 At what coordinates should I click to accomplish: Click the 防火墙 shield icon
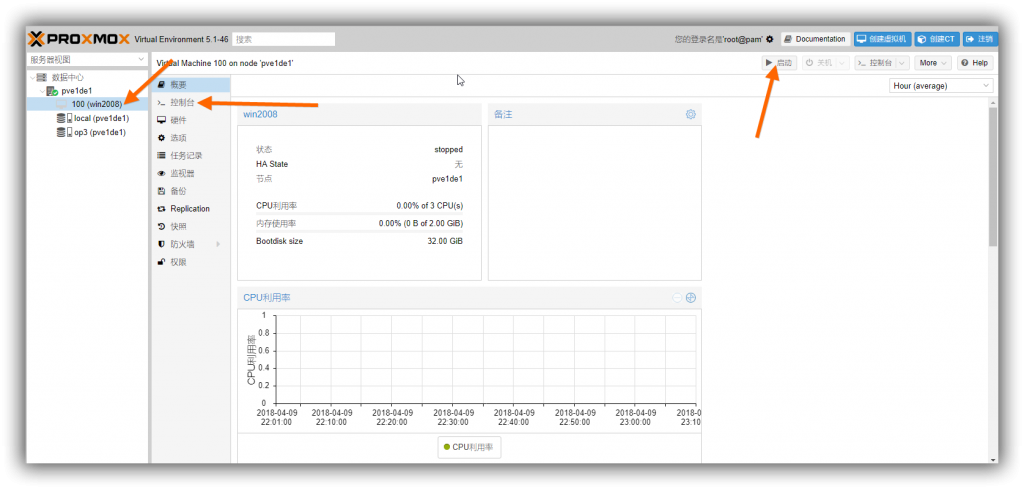tap(161, 244)
